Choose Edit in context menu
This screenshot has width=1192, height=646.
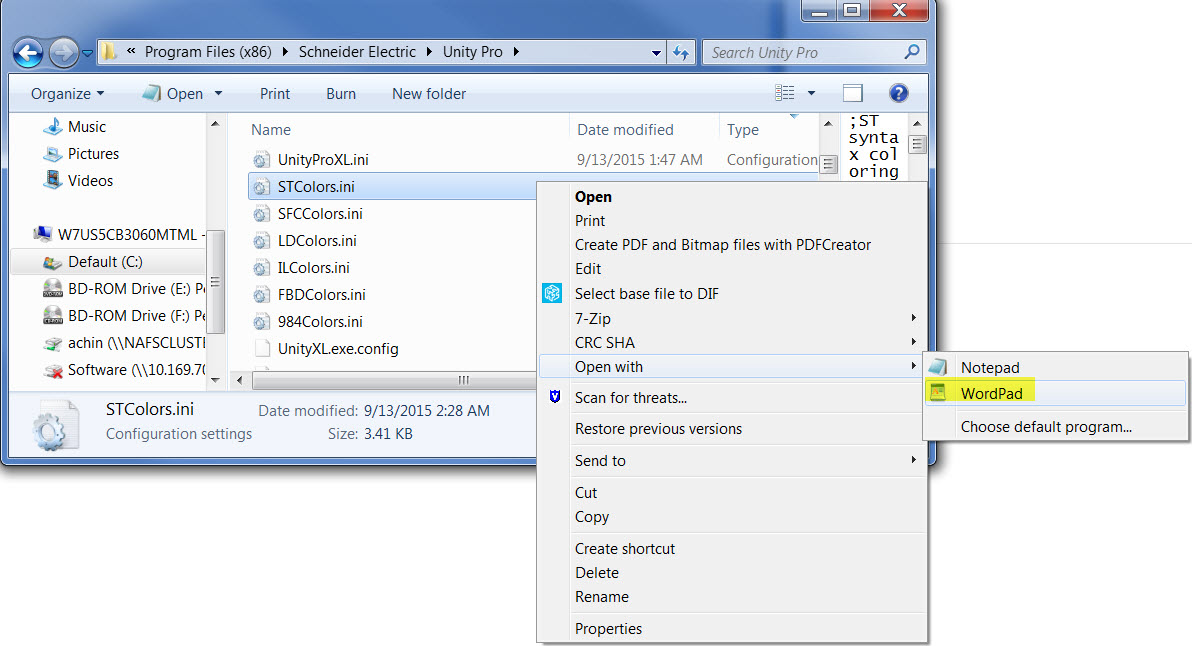coord(588,269)
